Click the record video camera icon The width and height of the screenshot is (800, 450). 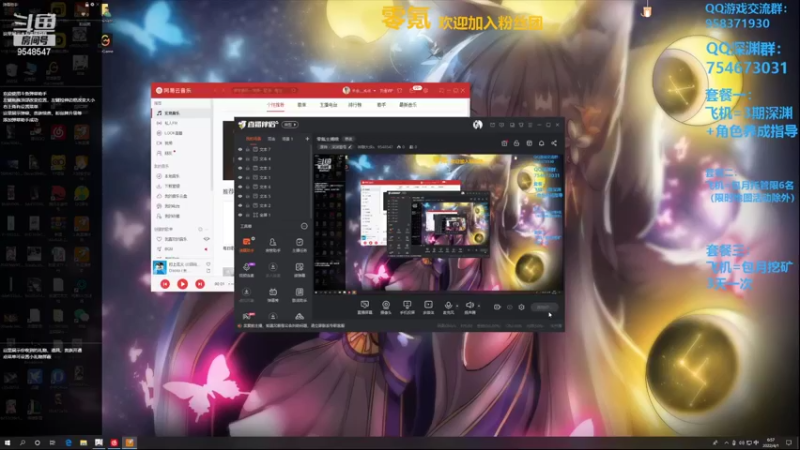coord(497,307)
